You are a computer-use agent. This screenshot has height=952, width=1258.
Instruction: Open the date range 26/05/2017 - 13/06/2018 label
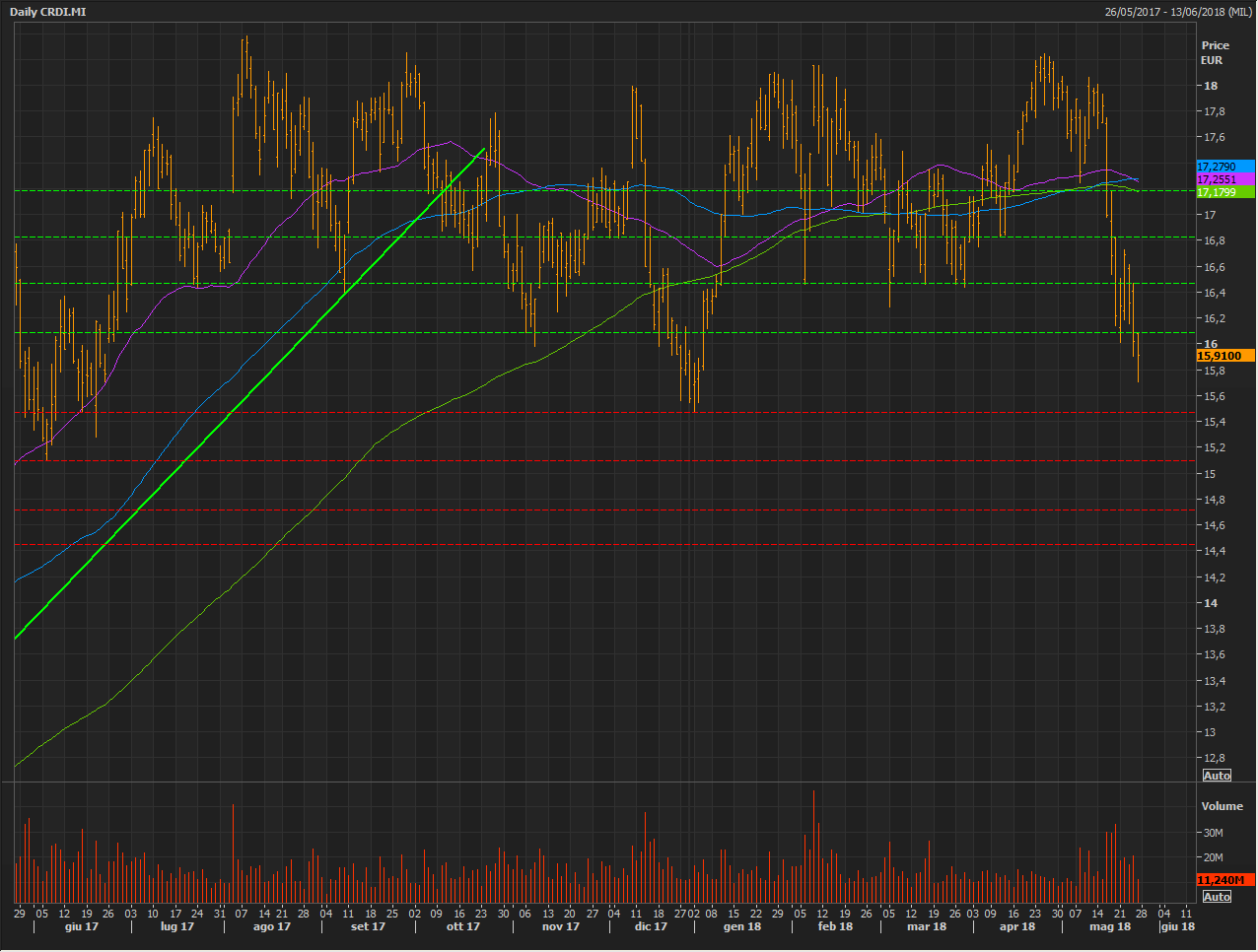(1177, 12)
